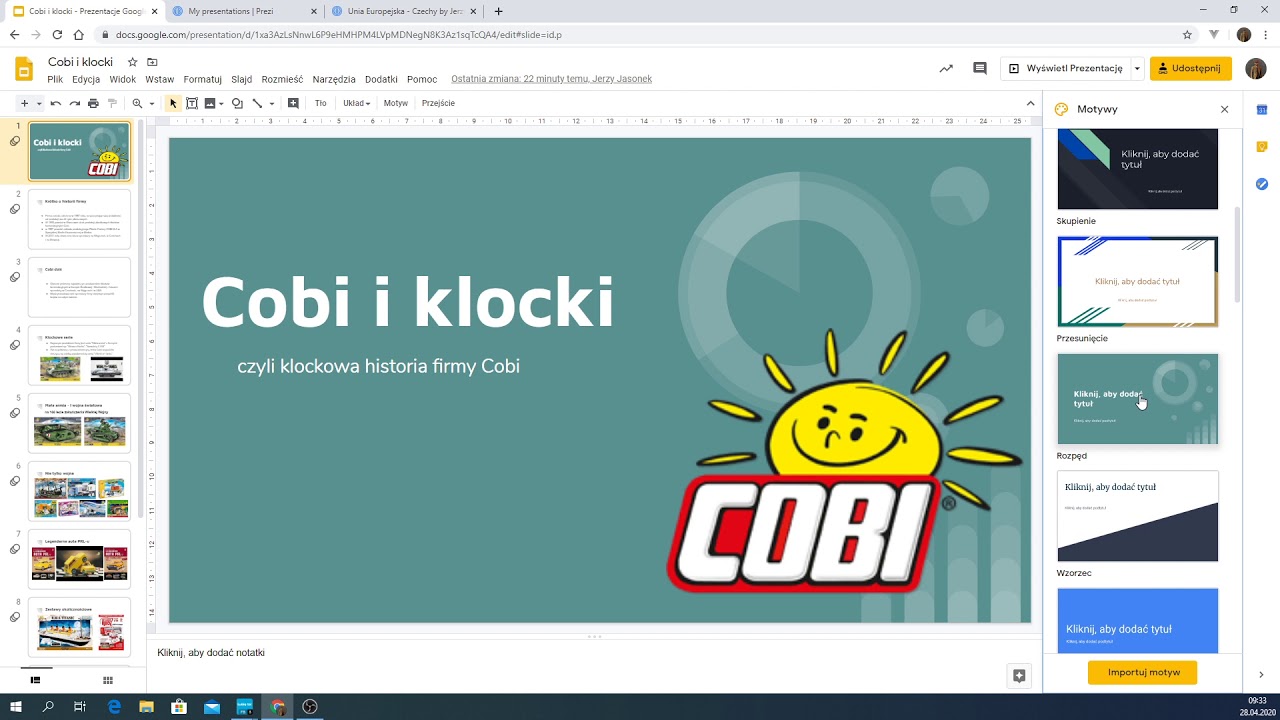The width and height of the screenshot is (1280, 720).
Task: Open new slide layout dropdown arrow
Action: point(39,103)
